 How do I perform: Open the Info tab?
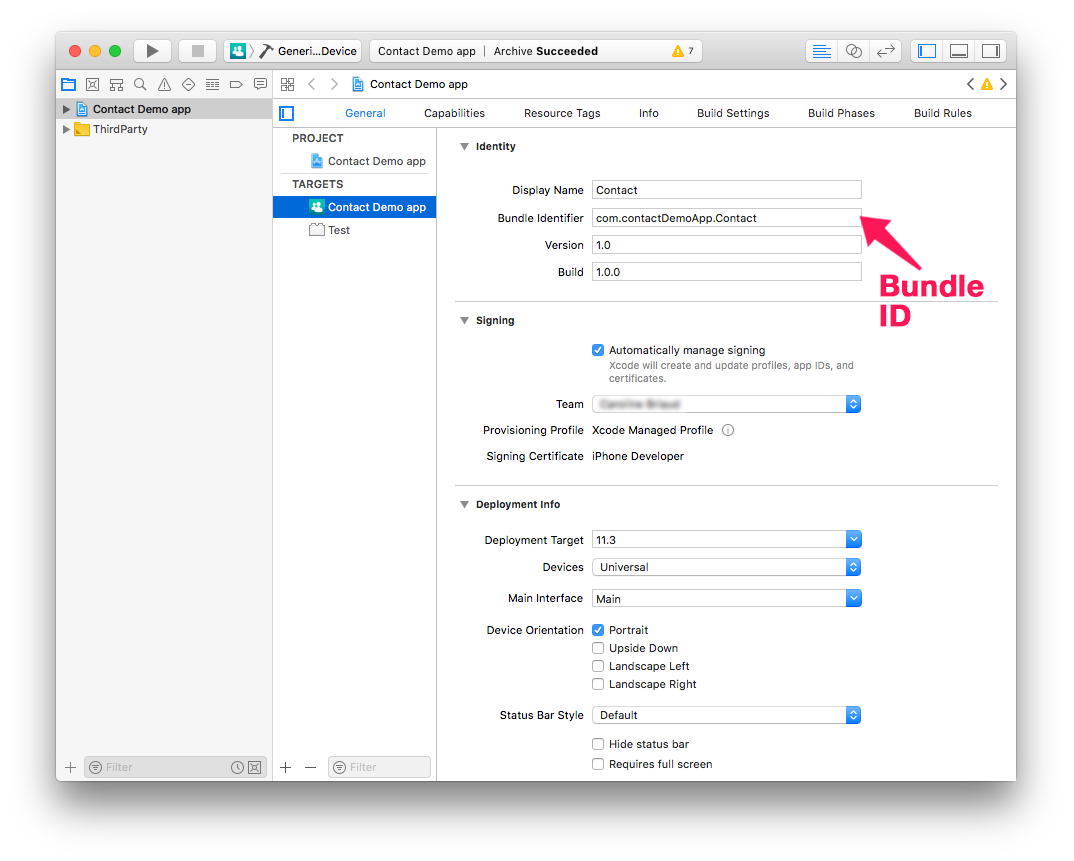tap(649, 113)
